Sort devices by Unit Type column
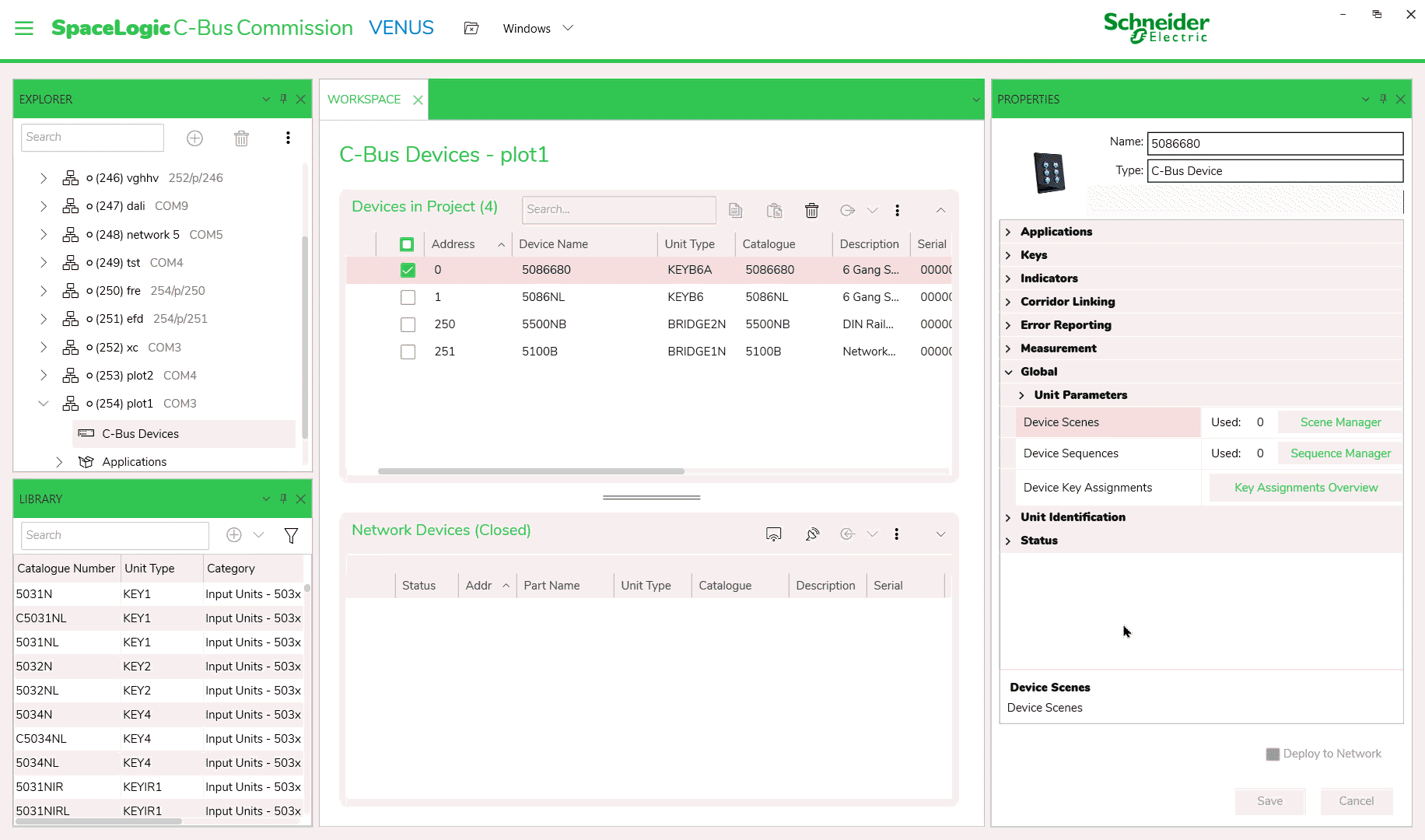The width and height of the screenshot is (1425, 840). click(x=696, y=244)
